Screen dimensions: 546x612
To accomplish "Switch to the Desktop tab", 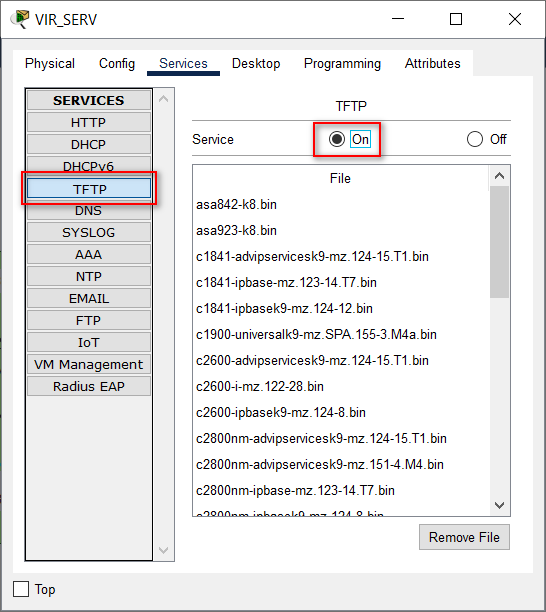I will (x=256, y=63).
